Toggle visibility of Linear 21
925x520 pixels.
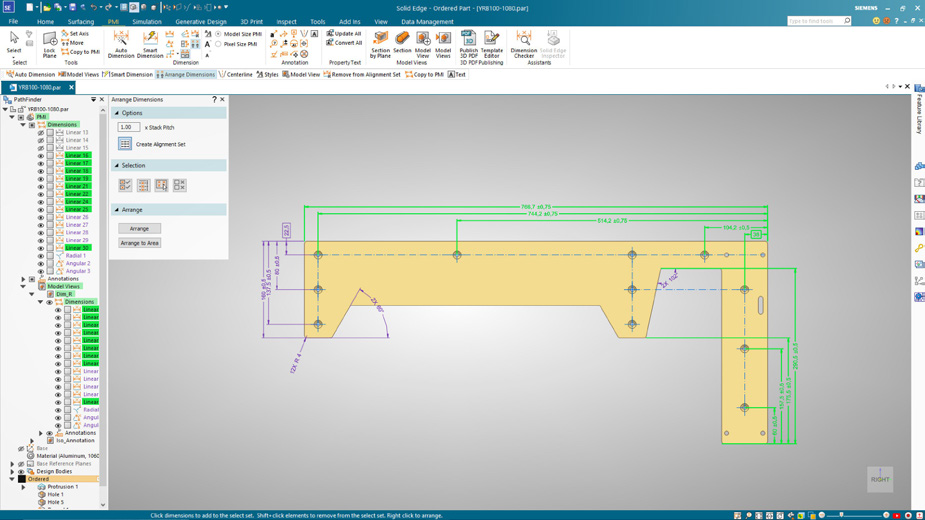click(41, 186)
